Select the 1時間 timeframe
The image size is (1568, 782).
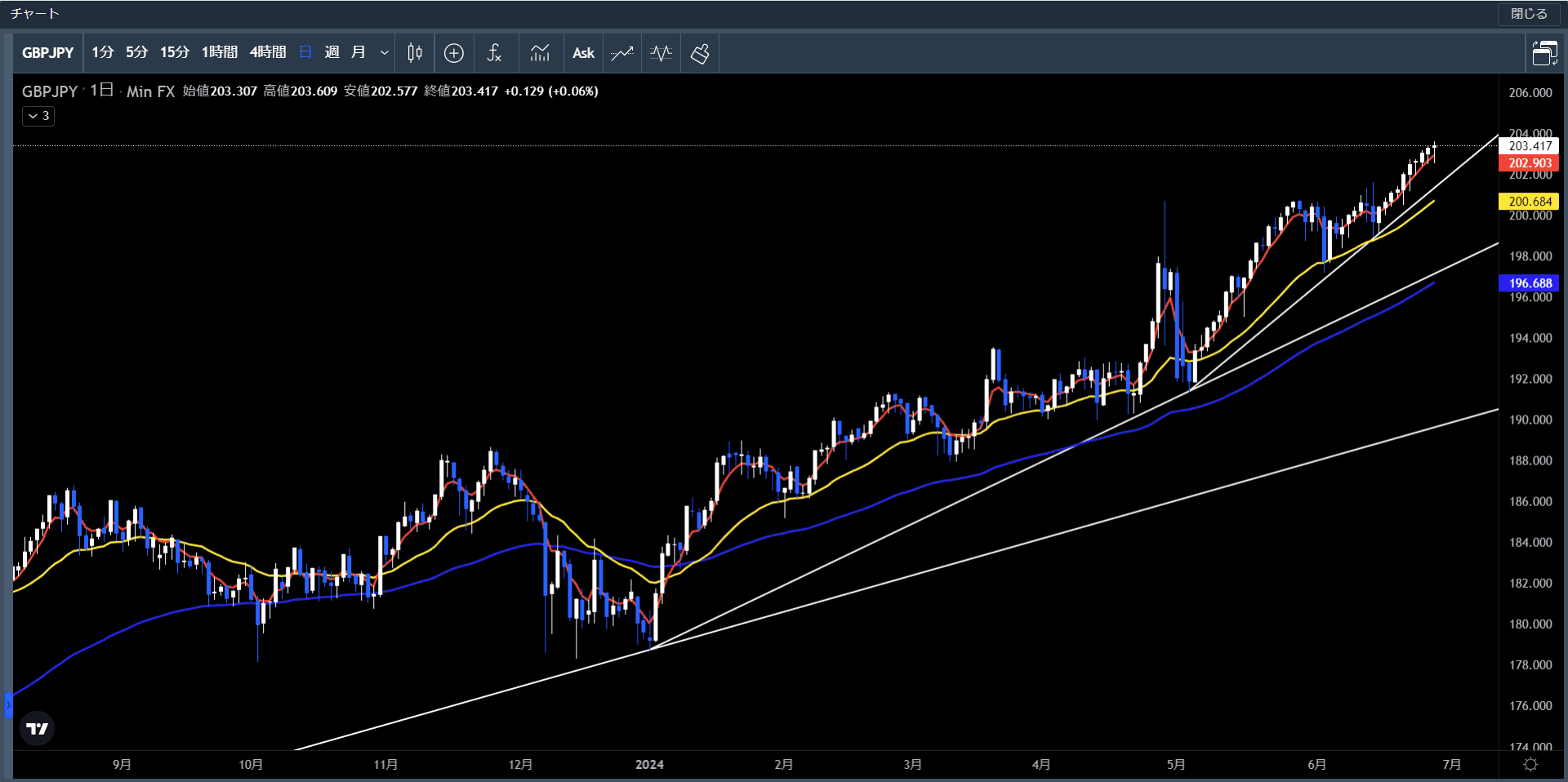(x=220, y=52)
